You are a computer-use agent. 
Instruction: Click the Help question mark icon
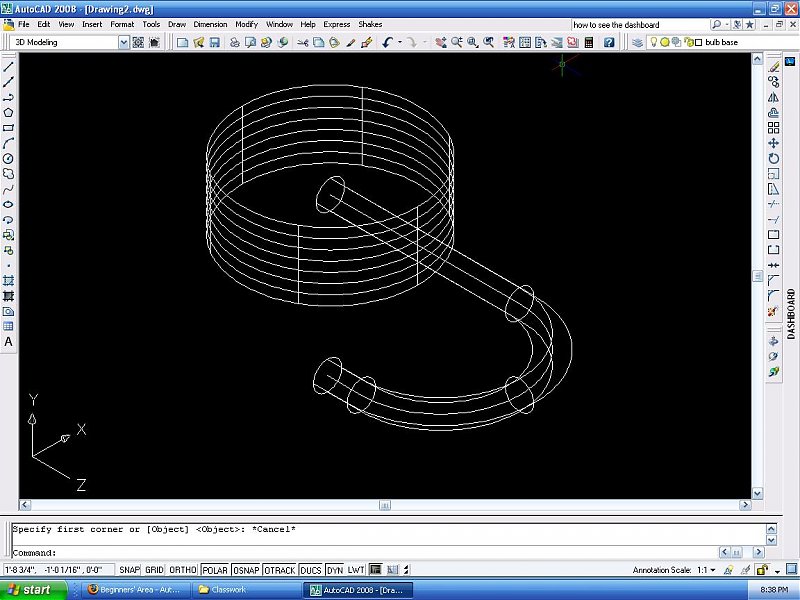[609, 42]
